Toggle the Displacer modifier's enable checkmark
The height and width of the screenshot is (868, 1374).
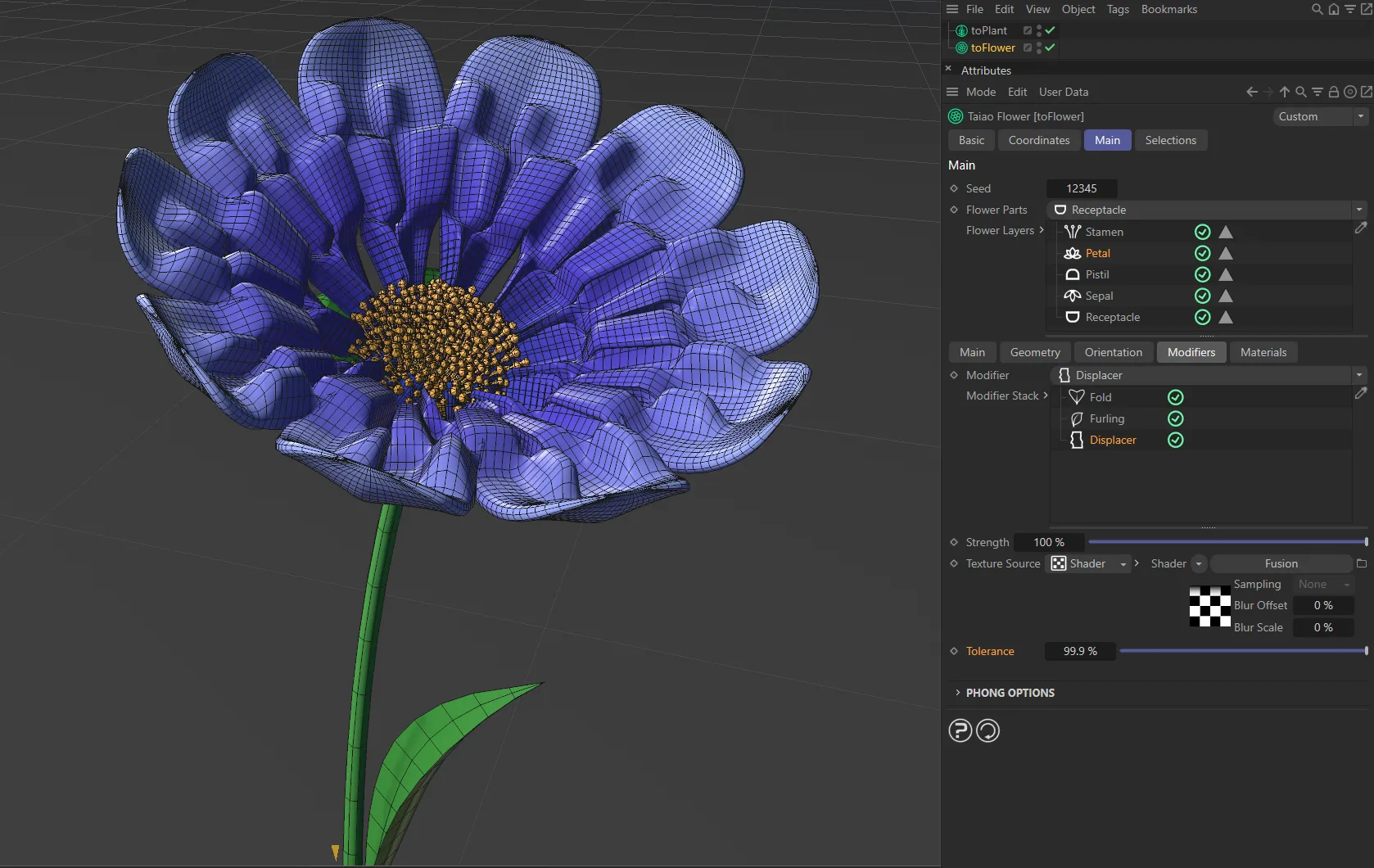1175,440
